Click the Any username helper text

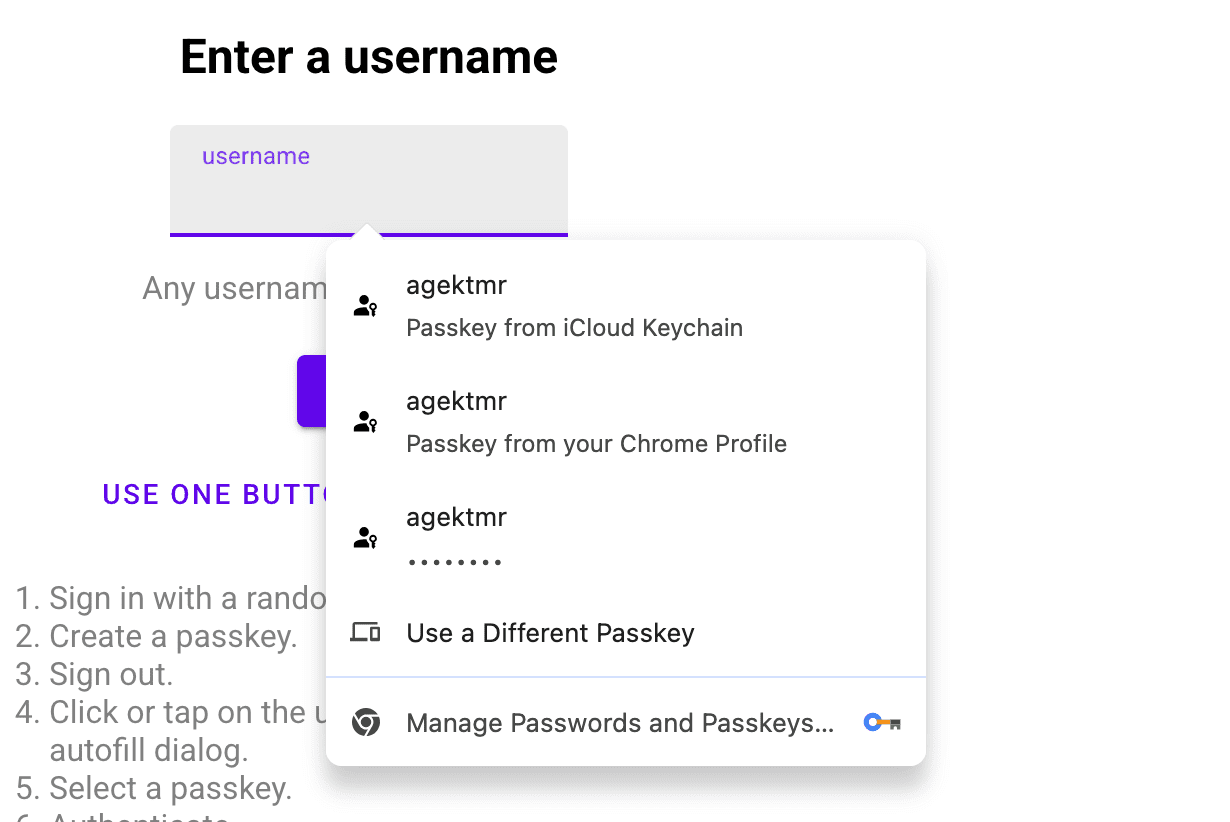236,288
